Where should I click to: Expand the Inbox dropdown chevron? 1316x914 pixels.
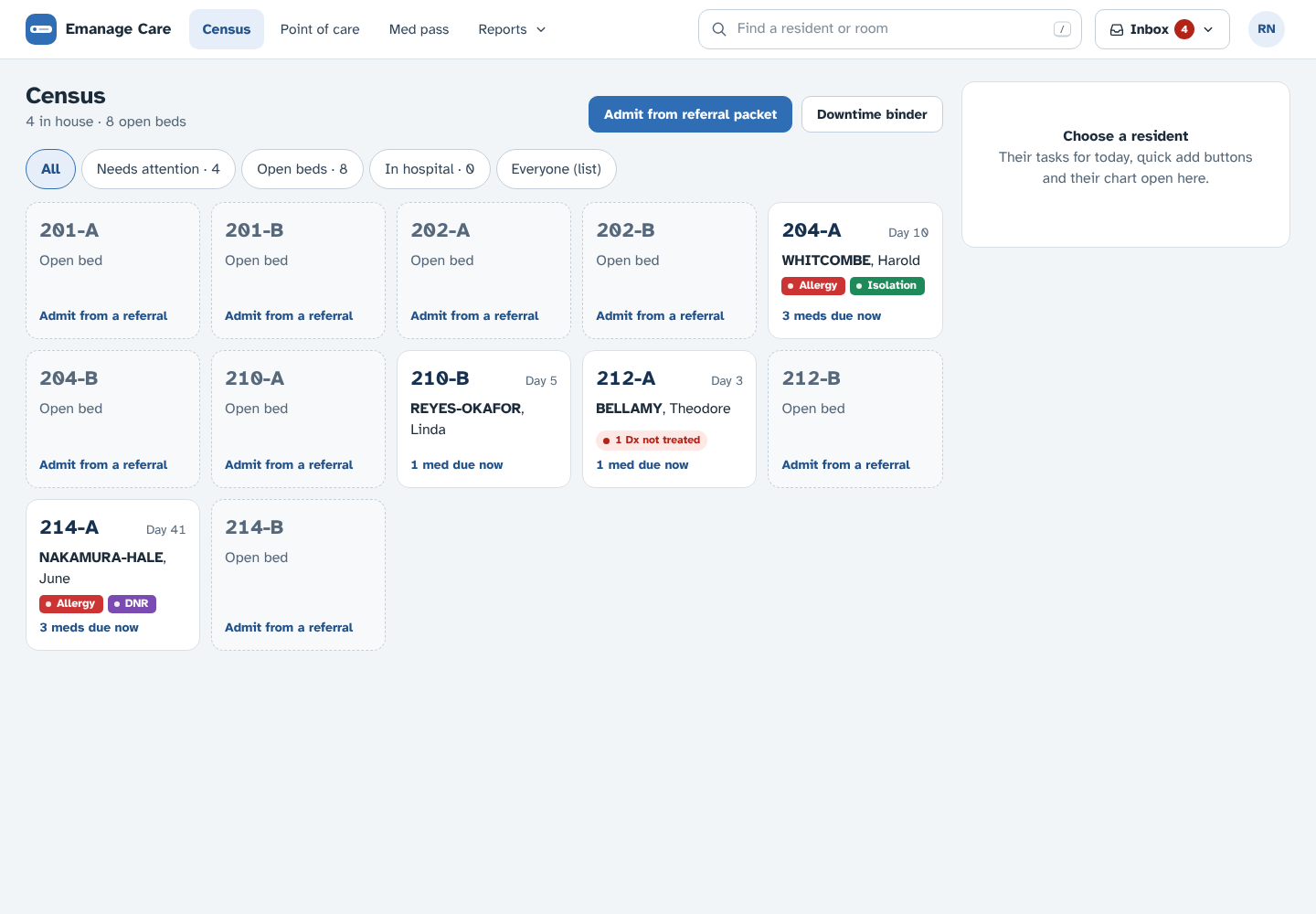(1208, 29)
